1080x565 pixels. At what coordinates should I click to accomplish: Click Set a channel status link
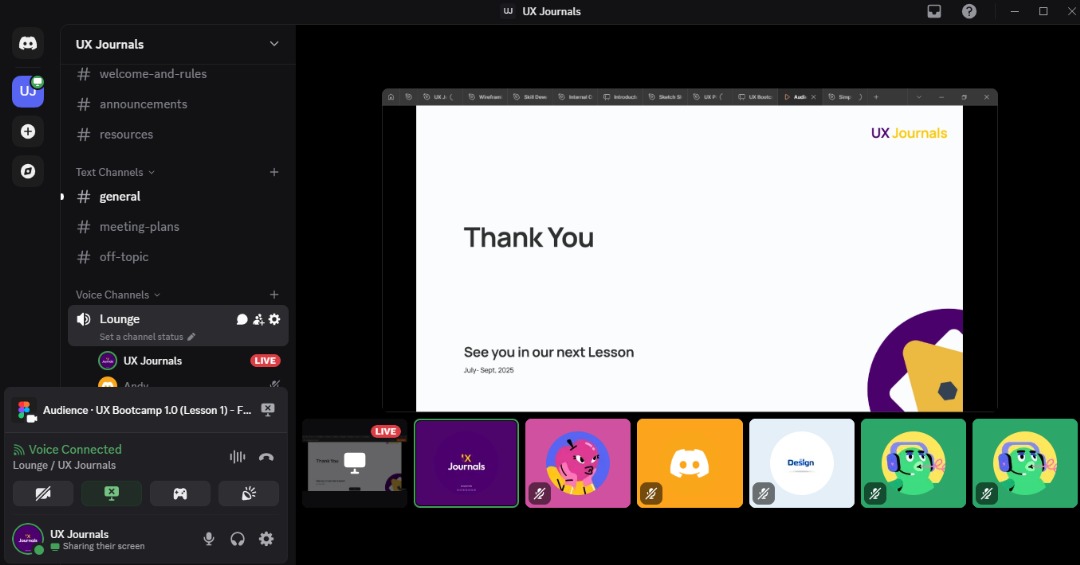click(141, 337)
